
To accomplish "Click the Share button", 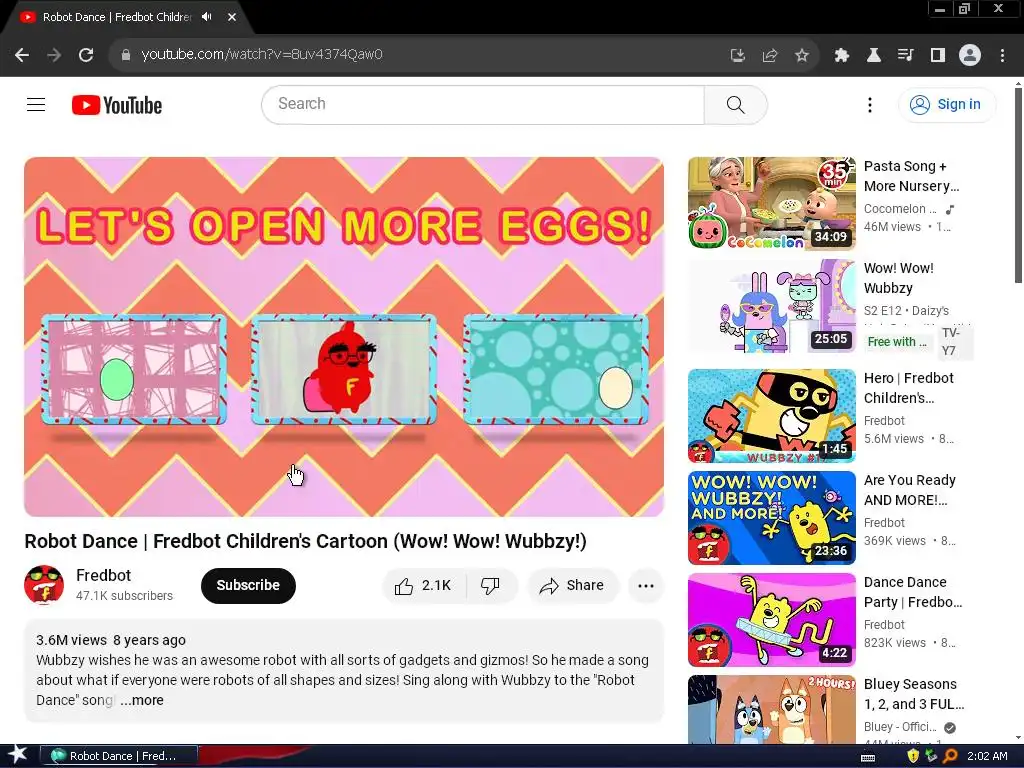I will [x=572, y=586].
